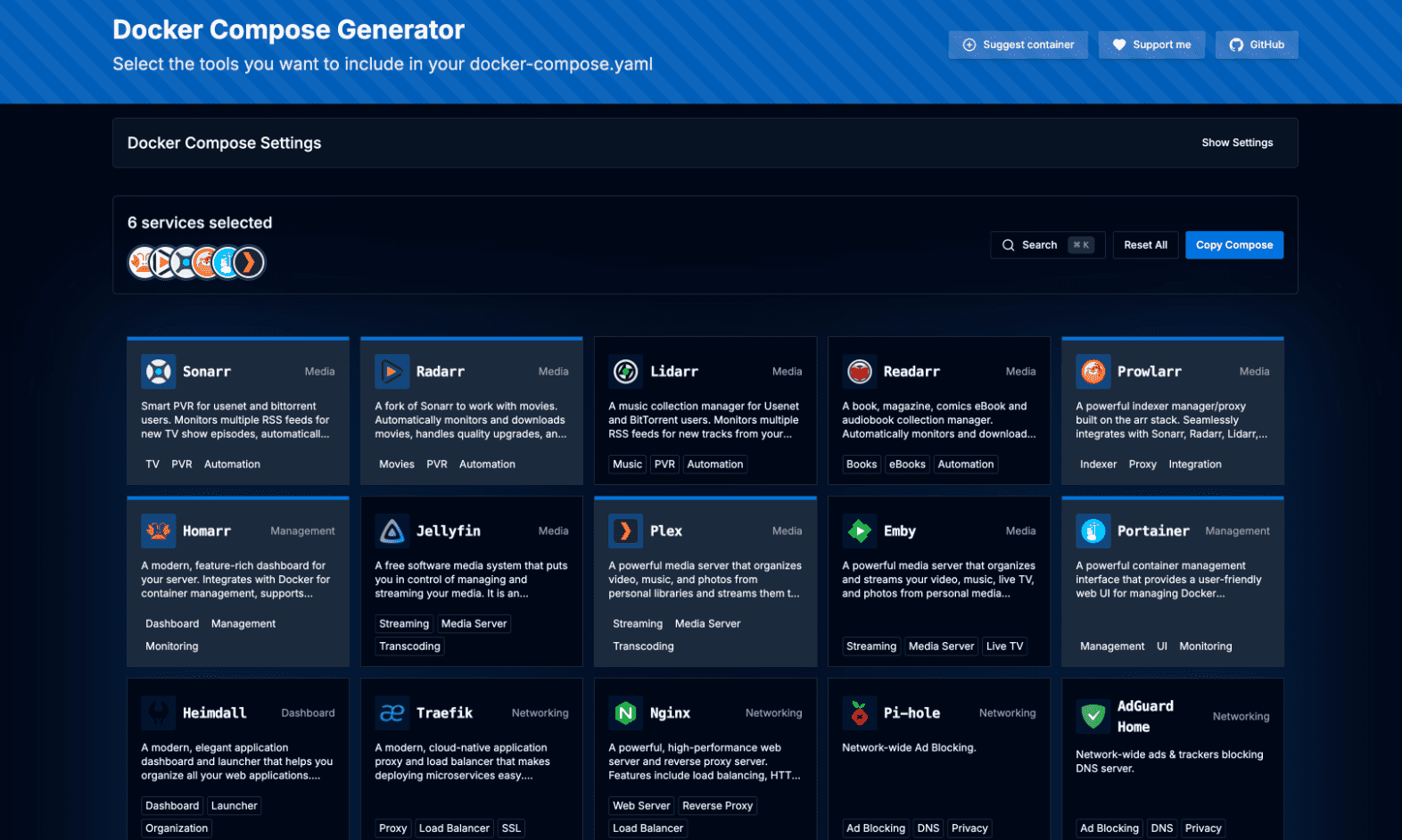Click the Movies tag on Radarr
This screenshot has height=840, width=1402.
coord(397,465)
